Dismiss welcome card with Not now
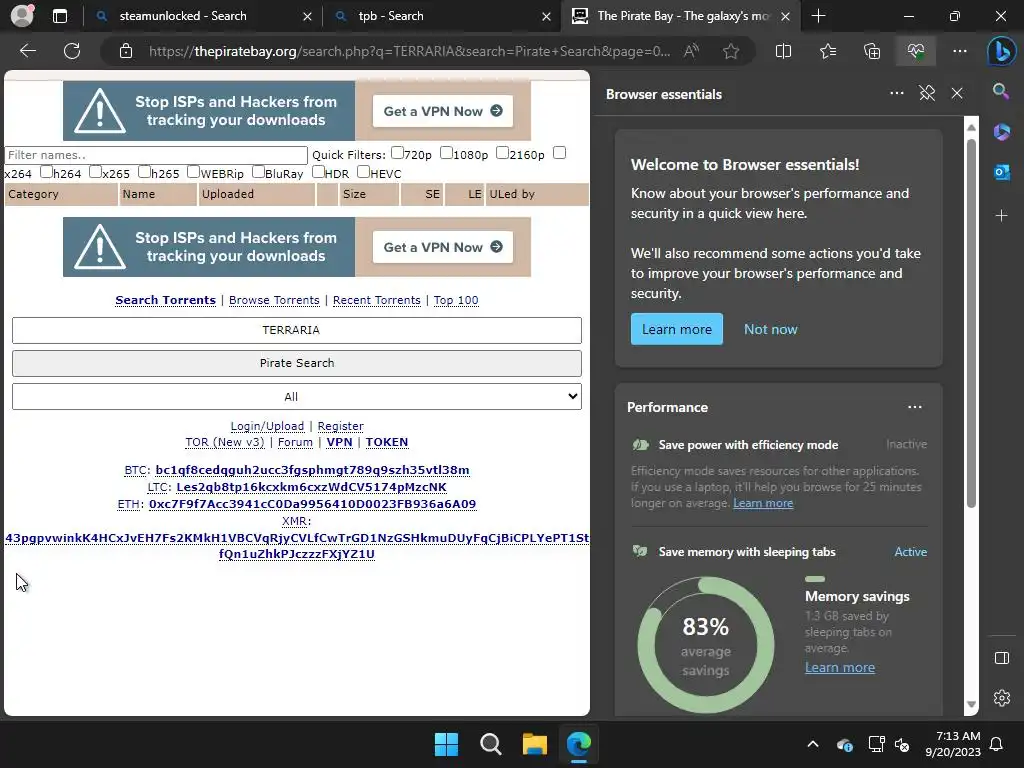 [771, 329]
